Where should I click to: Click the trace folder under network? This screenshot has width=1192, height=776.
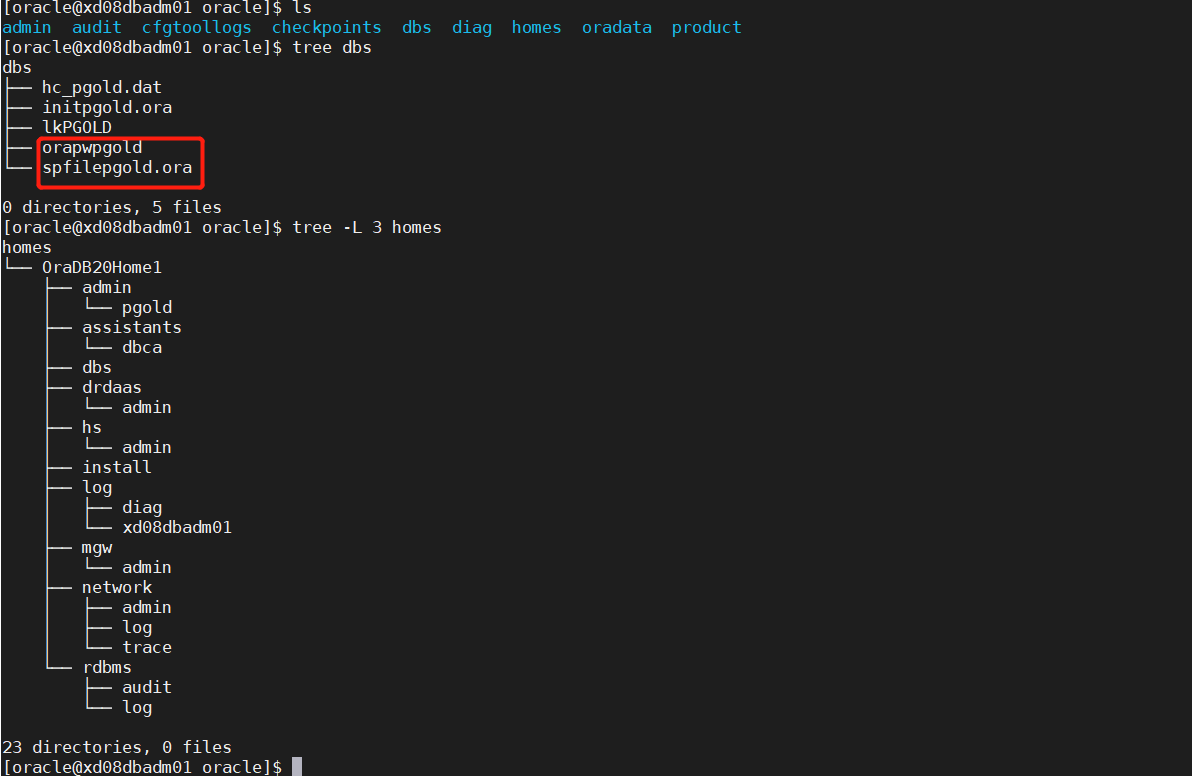[x=147, y=648]
